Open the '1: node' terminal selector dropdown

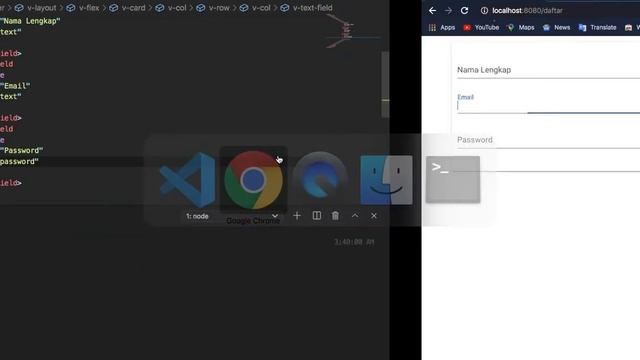[232, 216]
